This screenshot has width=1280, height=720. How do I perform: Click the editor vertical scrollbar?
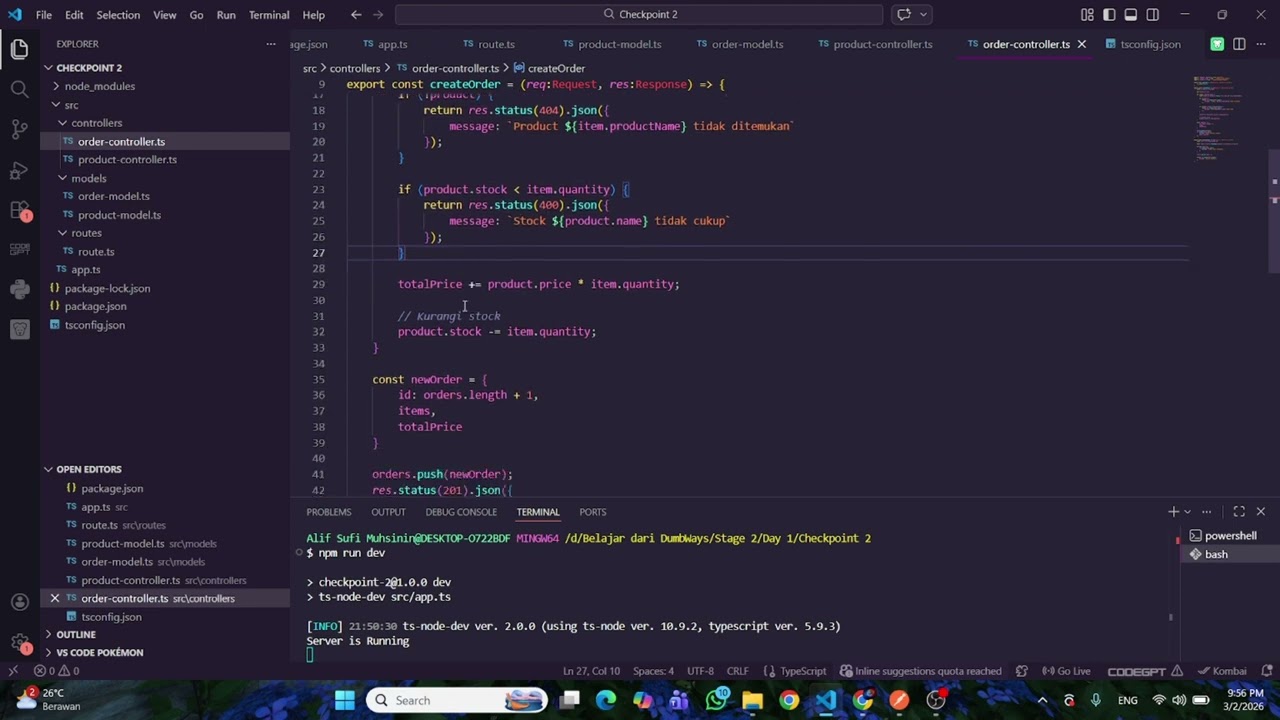(1274, 210)
